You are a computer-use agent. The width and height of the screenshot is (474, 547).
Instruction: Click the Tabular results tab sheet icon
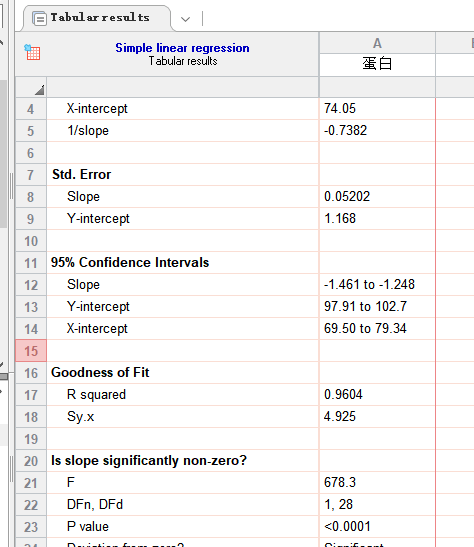[39, 18]
